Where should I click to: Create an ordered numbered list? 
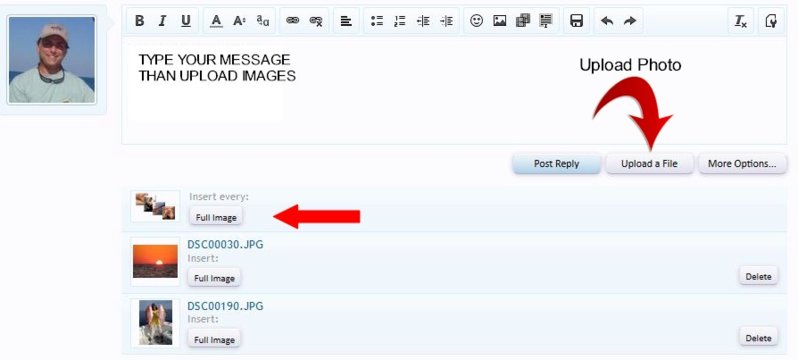tap(400, 21)
